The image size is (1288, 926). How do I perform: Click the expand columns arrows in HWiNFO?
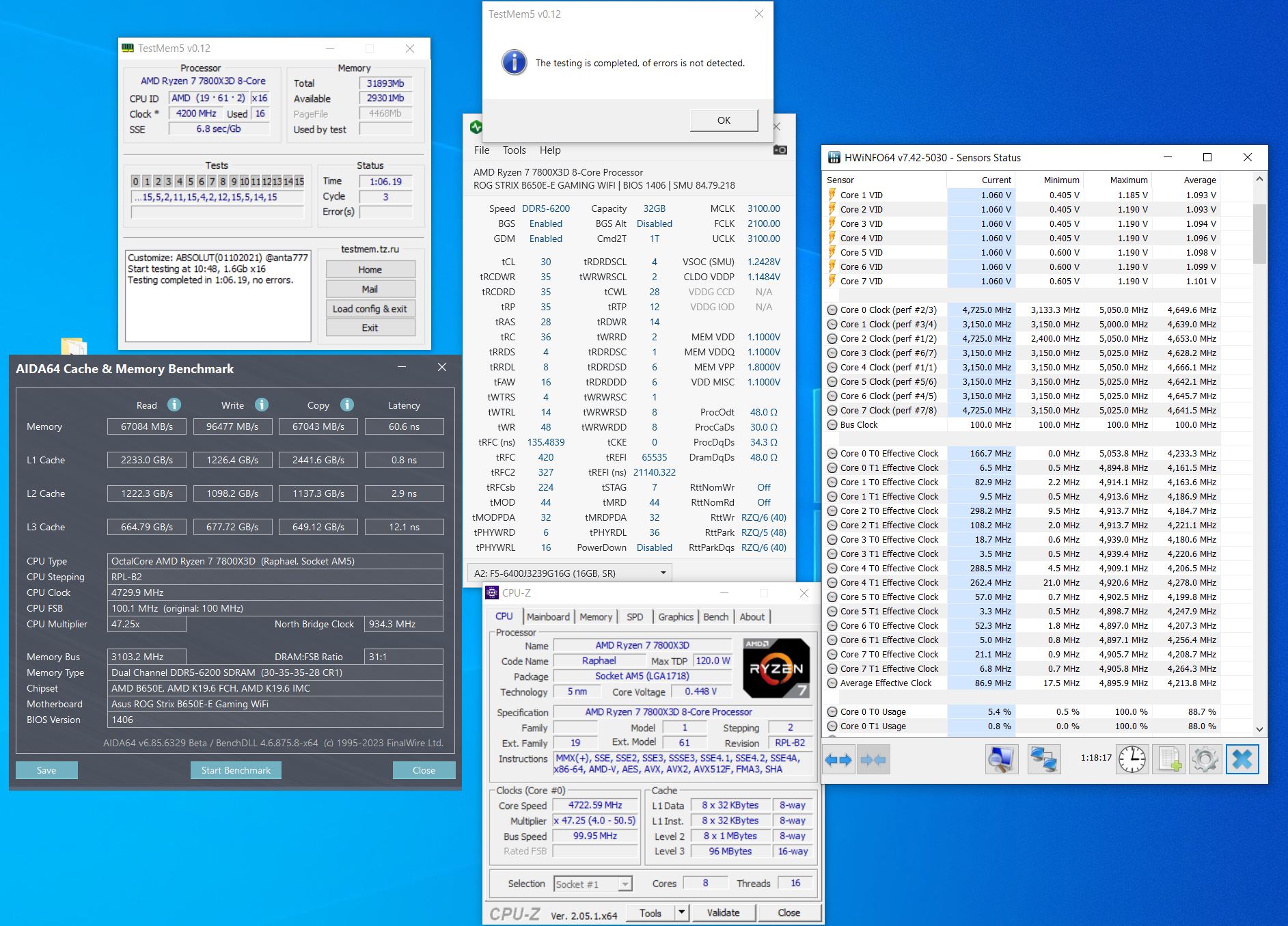(x=838, y=759)
